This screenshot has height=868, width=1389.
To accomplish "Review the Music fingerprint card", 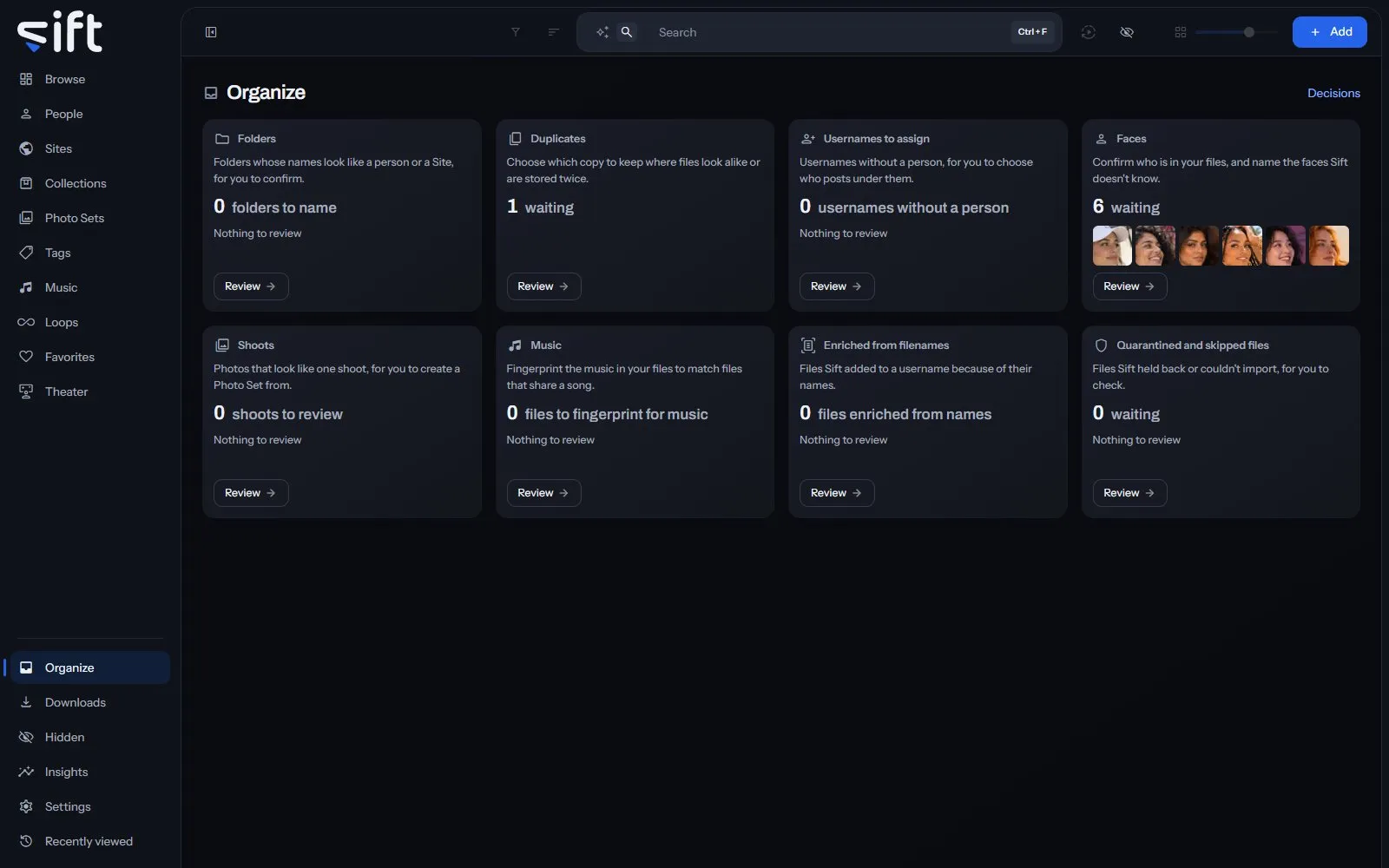I will (543, 493).
